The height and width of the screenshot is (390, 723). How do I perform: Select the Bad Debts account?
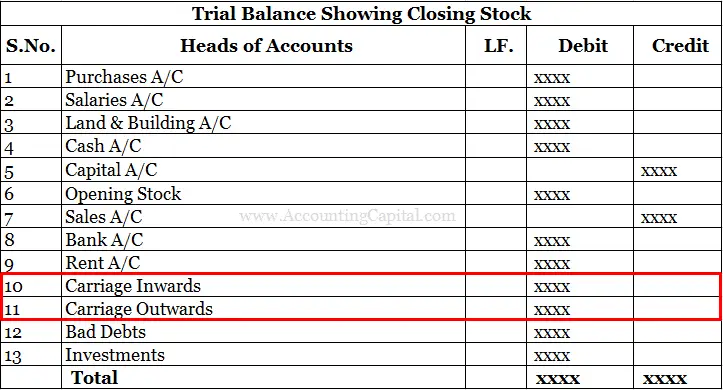[x=106, y=332]
